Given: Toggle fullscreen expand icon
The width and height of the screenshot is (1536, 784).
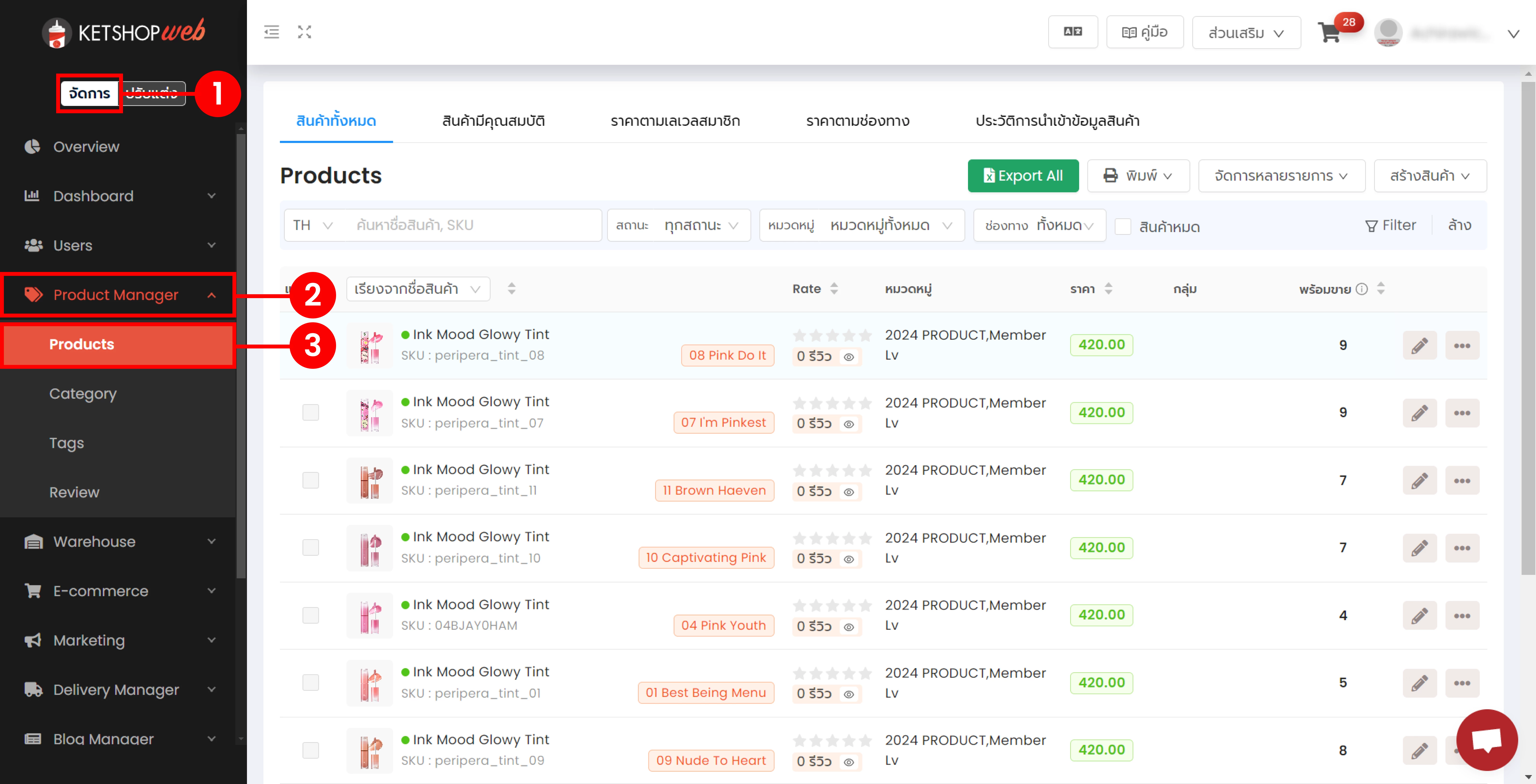Looking at the screenshot, I should coord(305,32).
